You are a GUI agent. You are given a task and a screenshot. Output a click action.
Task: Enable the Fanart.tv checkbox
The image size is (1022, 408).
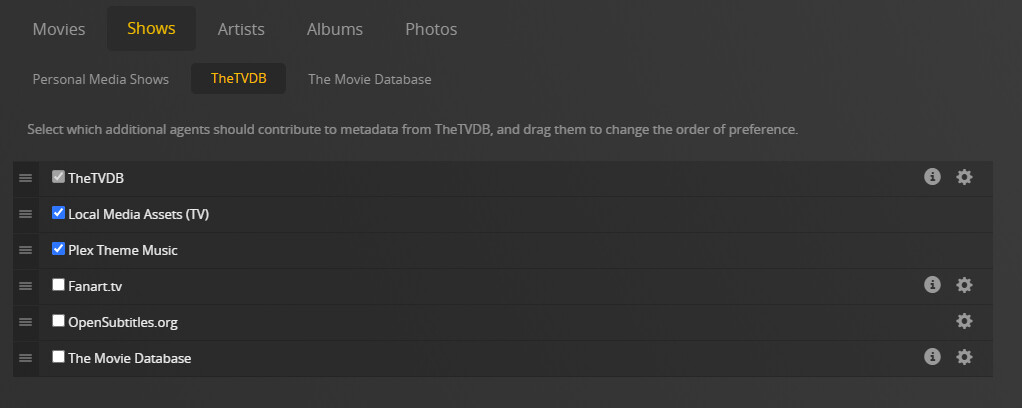tap(58, 285)
